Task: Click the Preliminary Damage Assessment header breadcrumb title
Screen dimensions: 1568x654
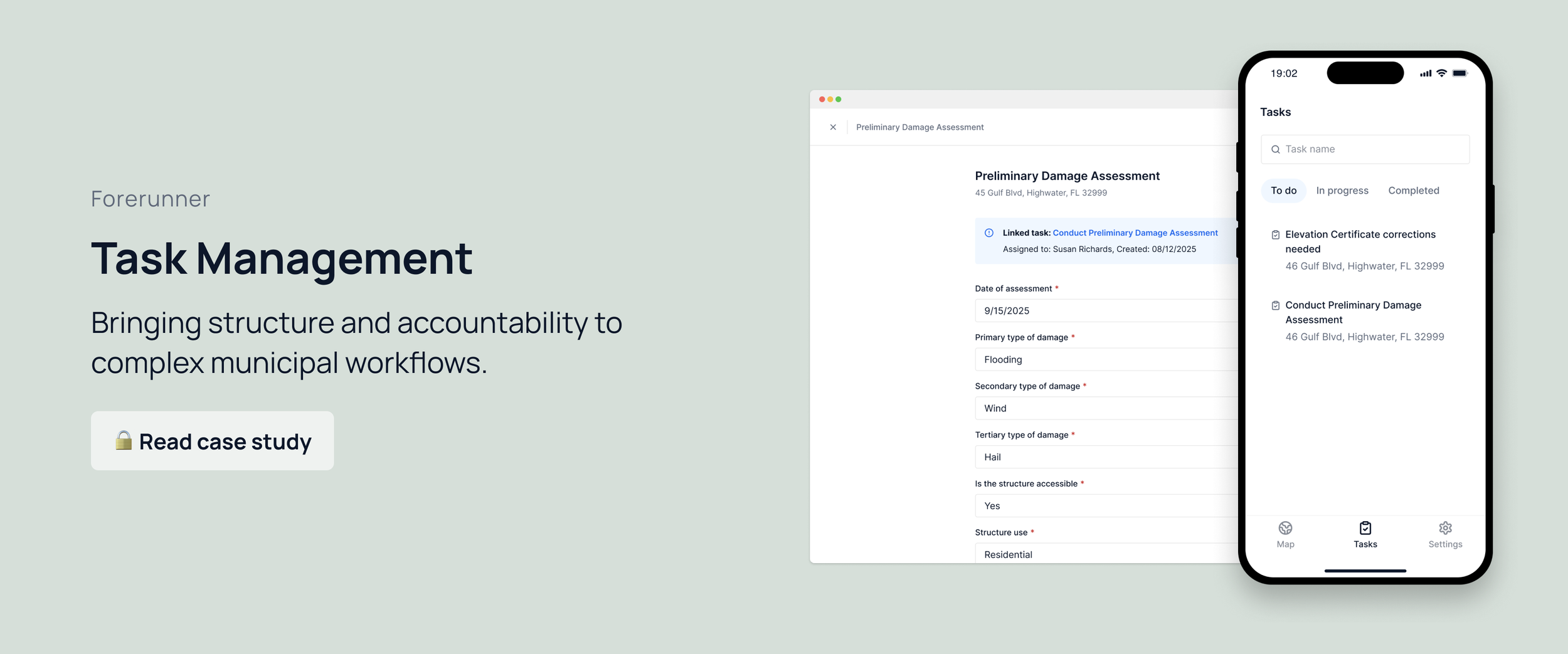Action: 919,127
